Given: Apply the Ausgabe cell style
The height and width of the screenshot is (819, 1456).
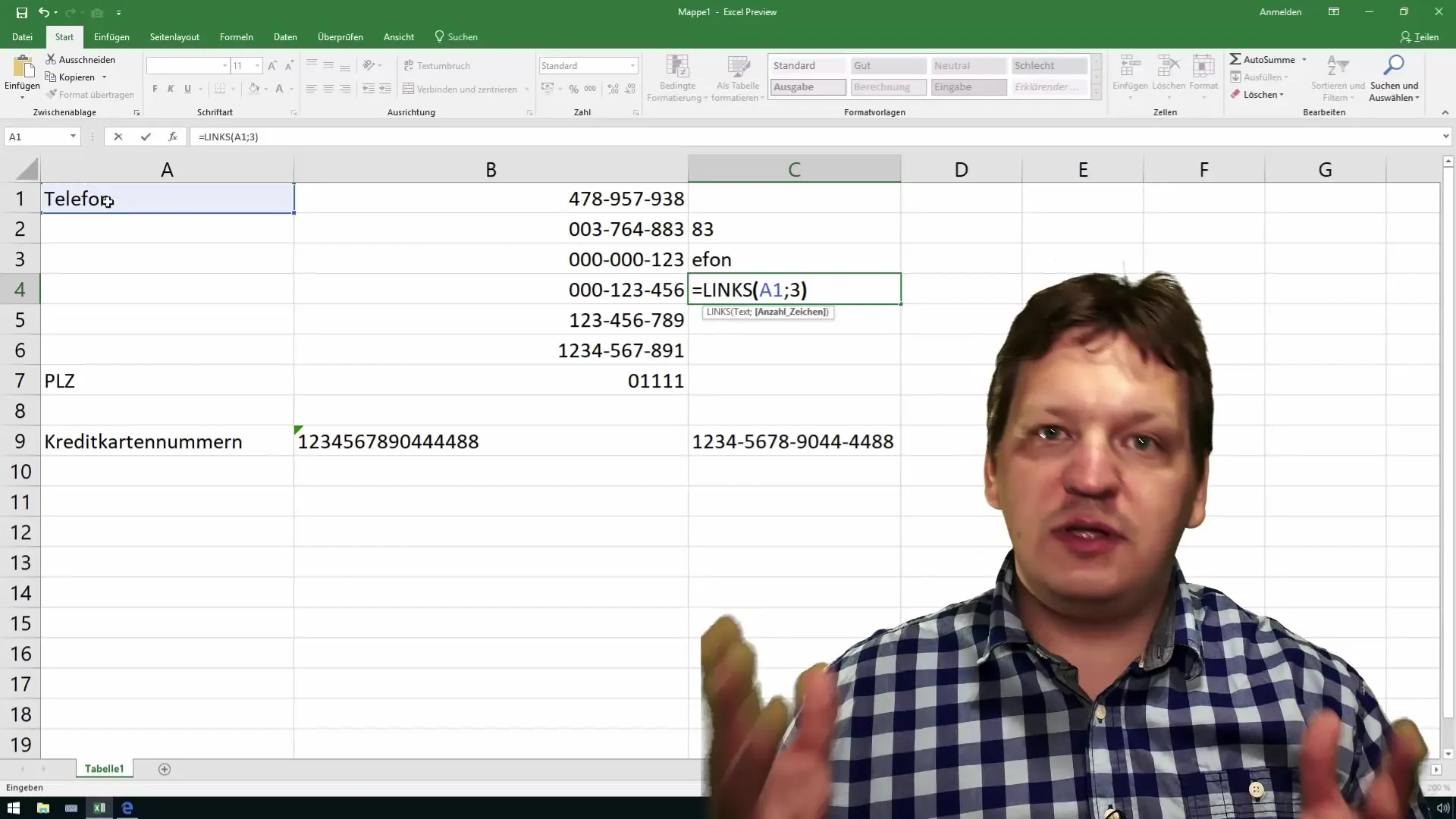Looking at the screenshot, I should 808,87.
